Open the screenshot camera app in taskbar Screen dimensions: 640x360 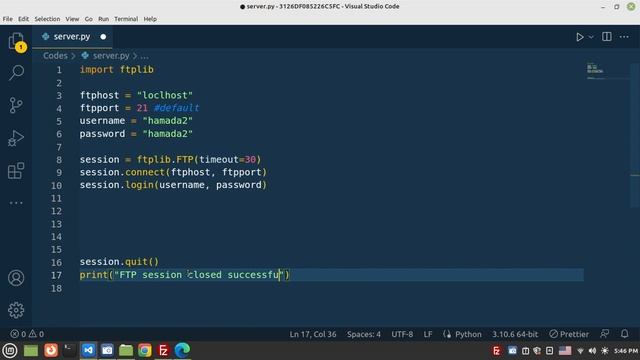(107, 350)
